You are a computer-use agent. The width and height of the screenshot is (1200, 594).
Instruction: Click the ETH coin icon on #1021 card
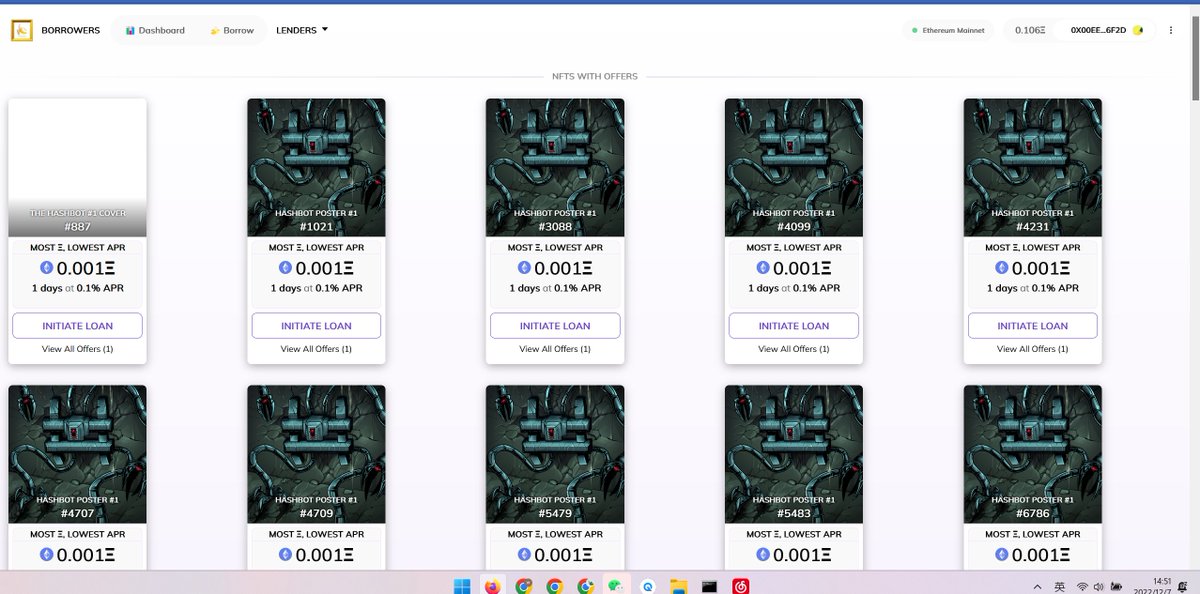pos(285,268)
